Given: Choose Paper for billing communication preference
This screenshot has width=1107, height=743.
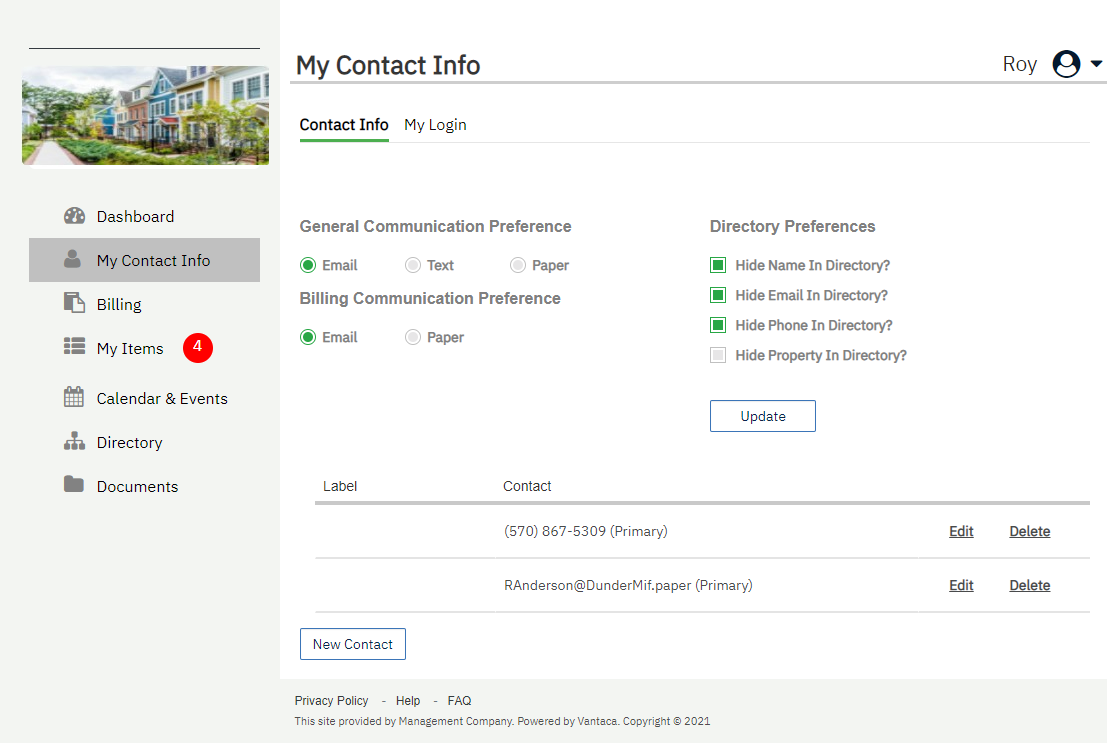Looking at the screenshot, I should [411, 337].
